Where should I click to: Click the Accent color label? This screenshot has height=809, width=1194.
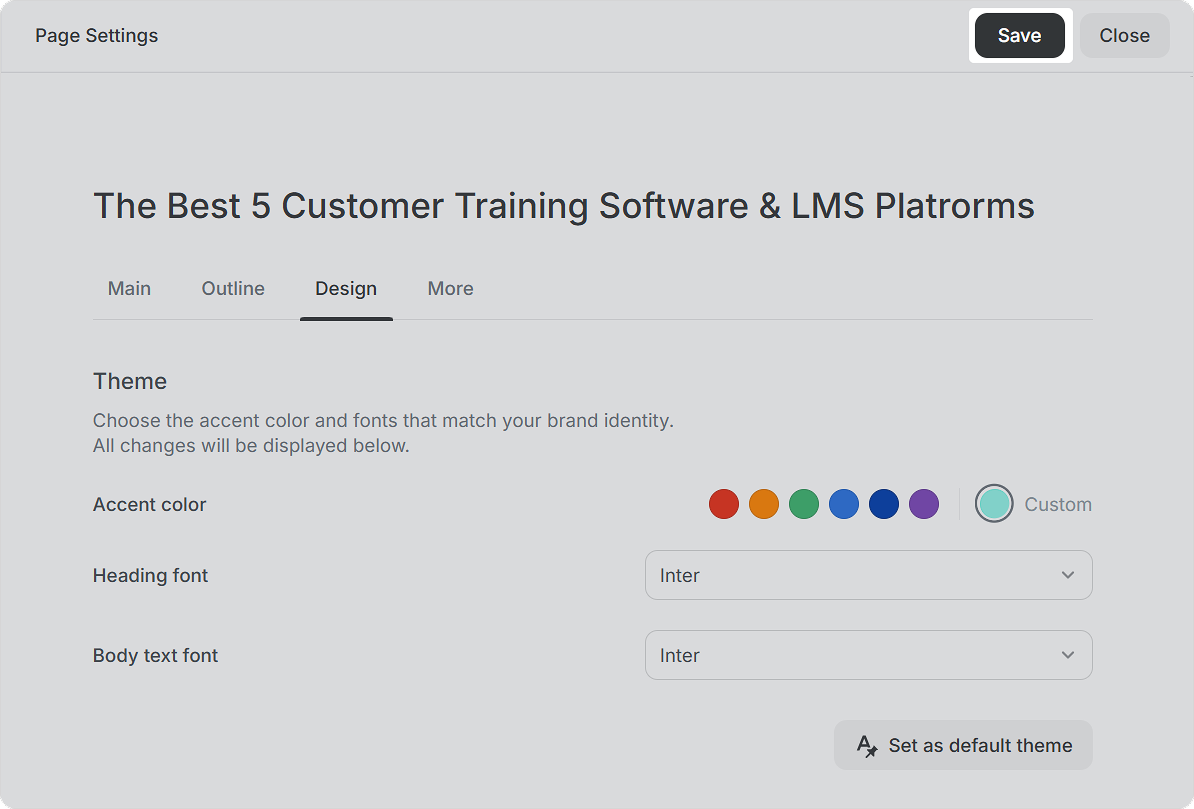(149, 504)
